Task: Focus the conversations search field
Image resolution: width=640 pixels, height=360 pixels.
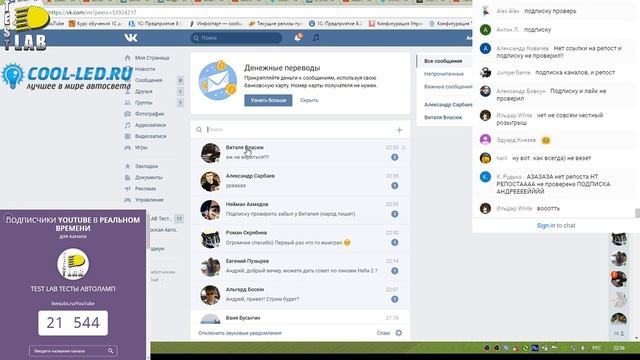Action: click(x=300, y=130)
